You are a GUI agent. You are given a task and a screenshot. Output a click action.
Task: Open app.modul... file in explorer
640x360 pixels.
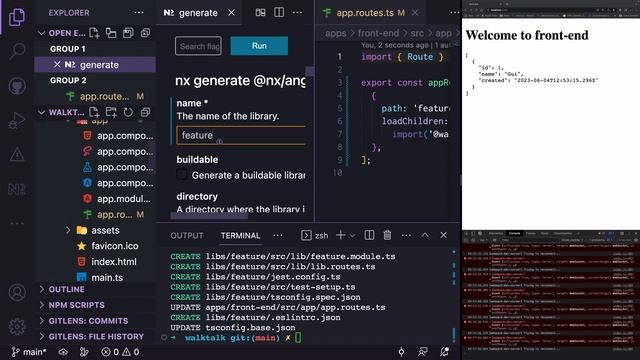pyautogui.click(x=124, y=199)
